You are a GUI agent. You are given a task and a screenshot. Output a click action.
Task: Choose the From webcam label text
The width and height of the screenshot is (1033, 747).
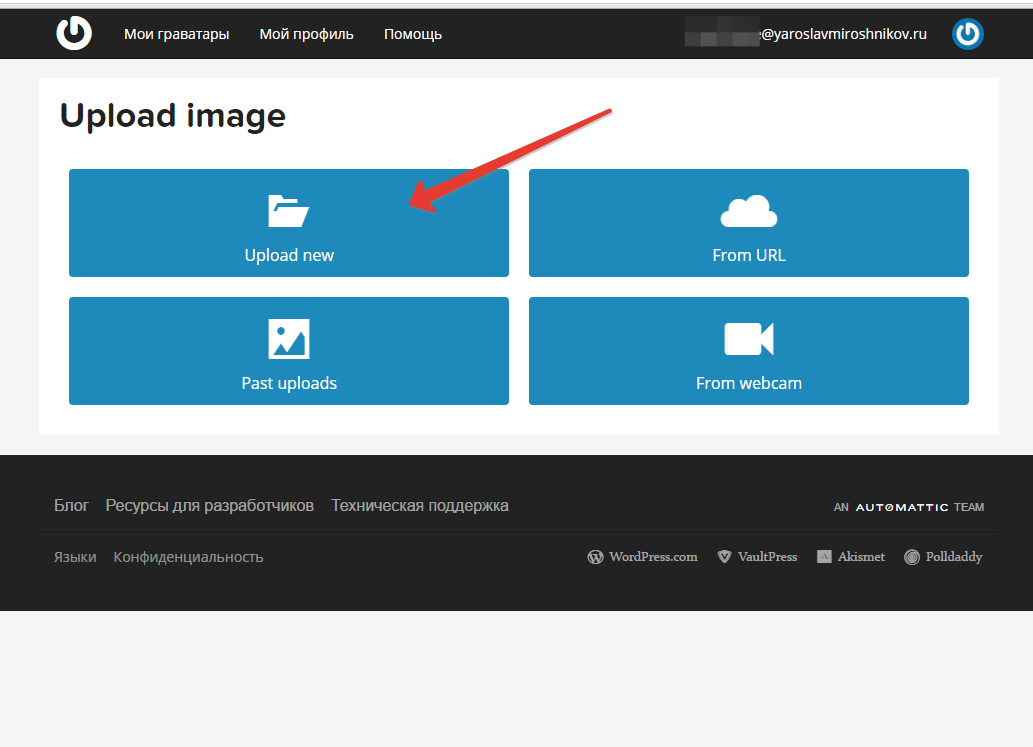point(748,383)
